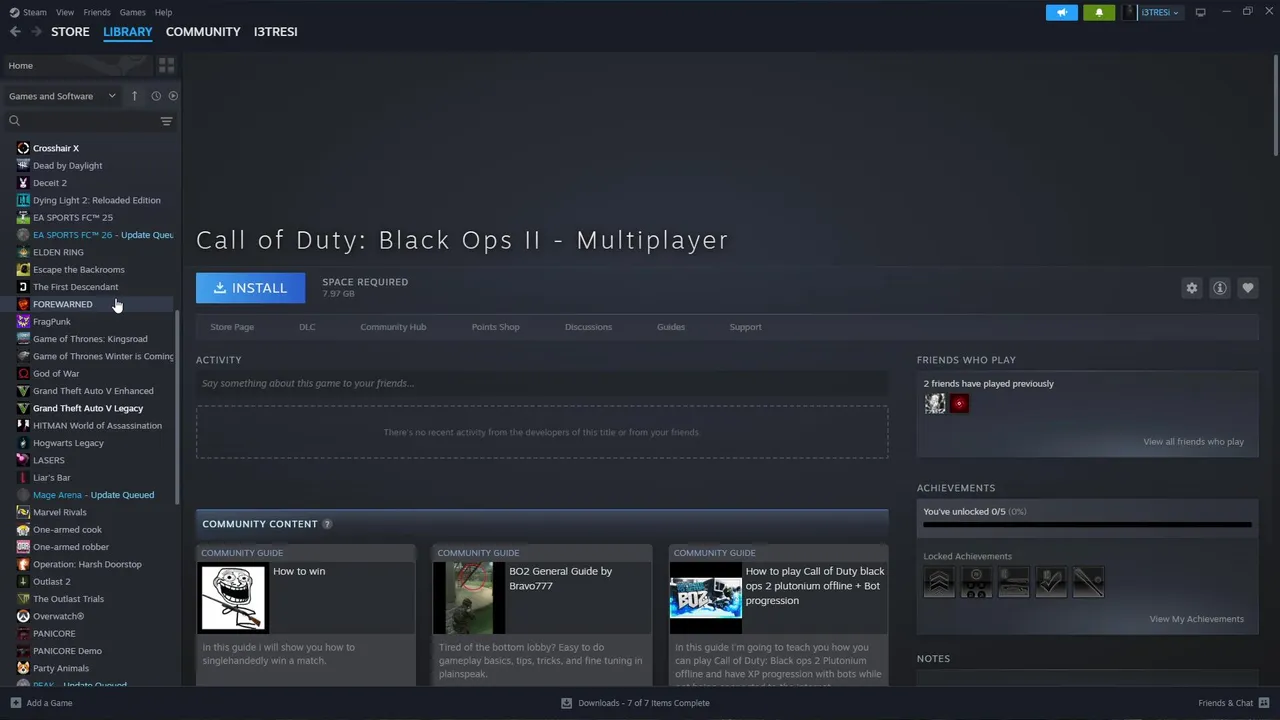Open the Discussions link
This screenshot has height=720, width=1280.
[x=588, y=327]
